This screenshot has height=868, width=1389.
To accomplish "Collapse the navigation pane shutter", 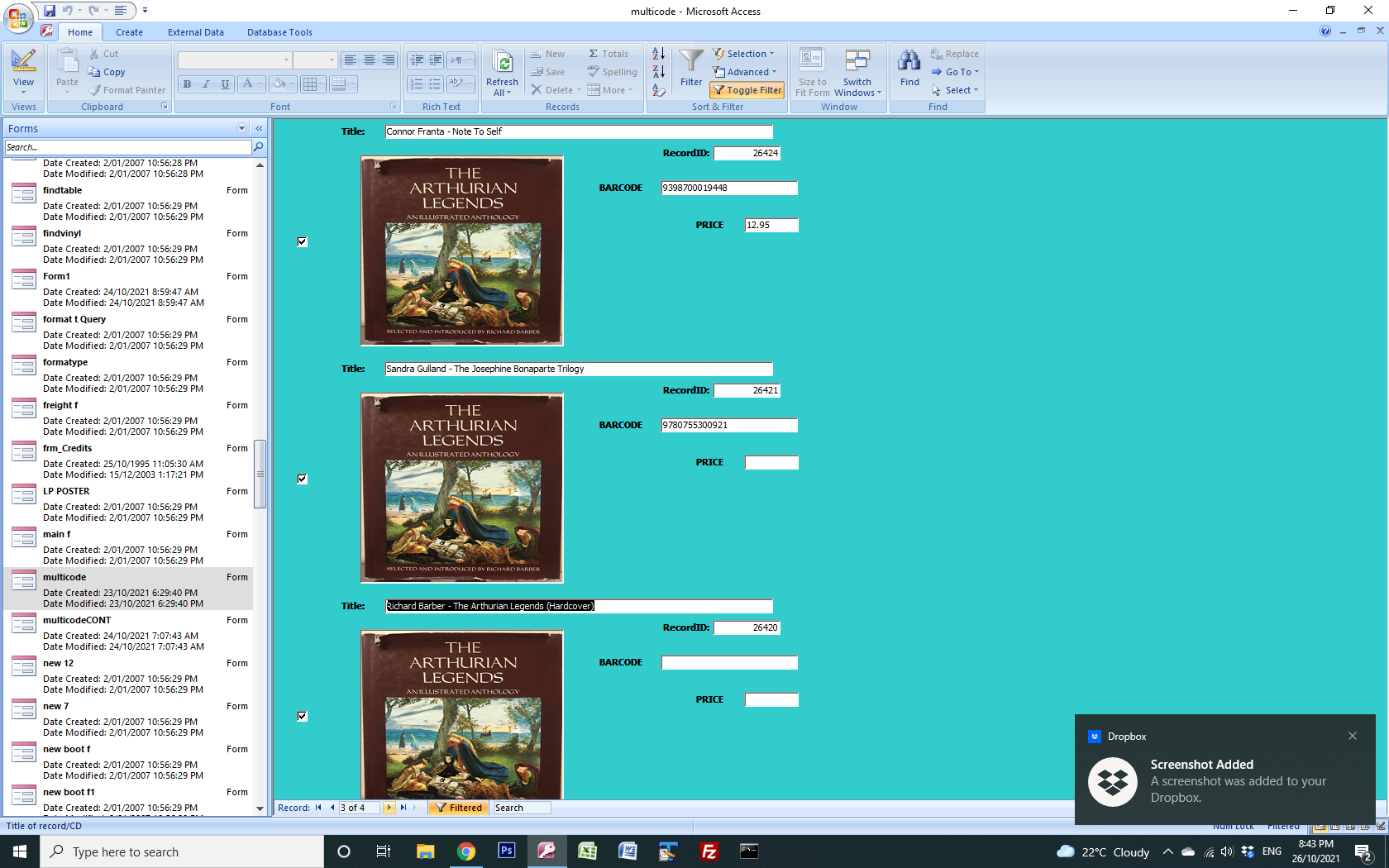I will (259, 128).
